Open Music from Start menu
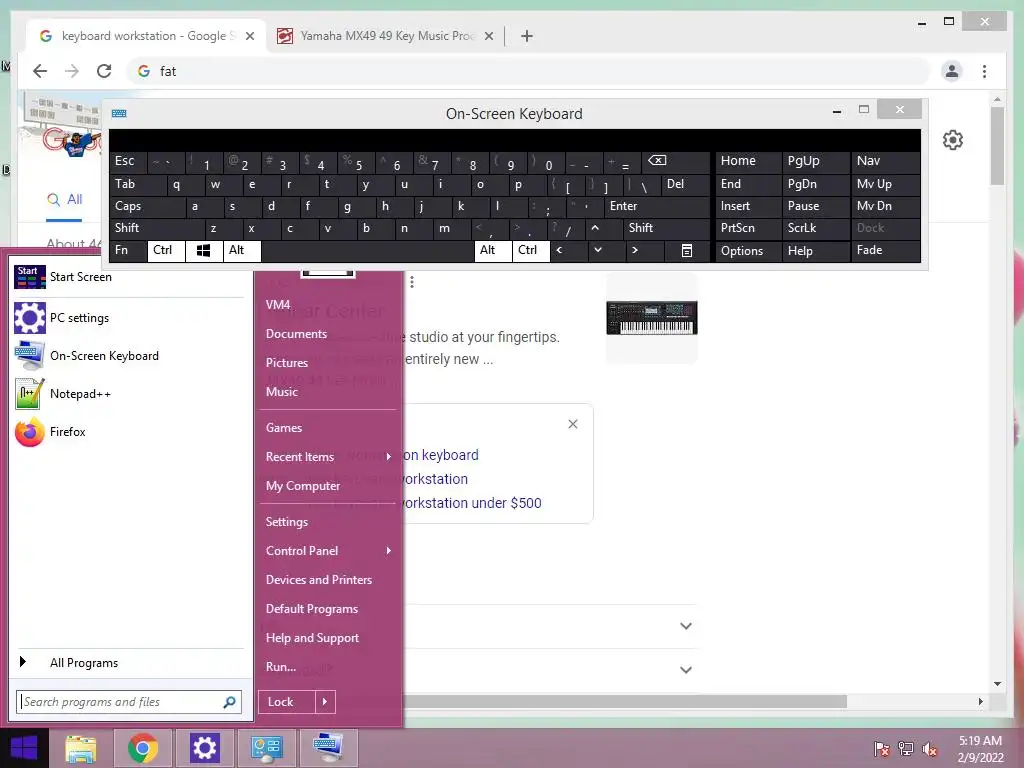The image size is (1024, 768). [281, 392]
